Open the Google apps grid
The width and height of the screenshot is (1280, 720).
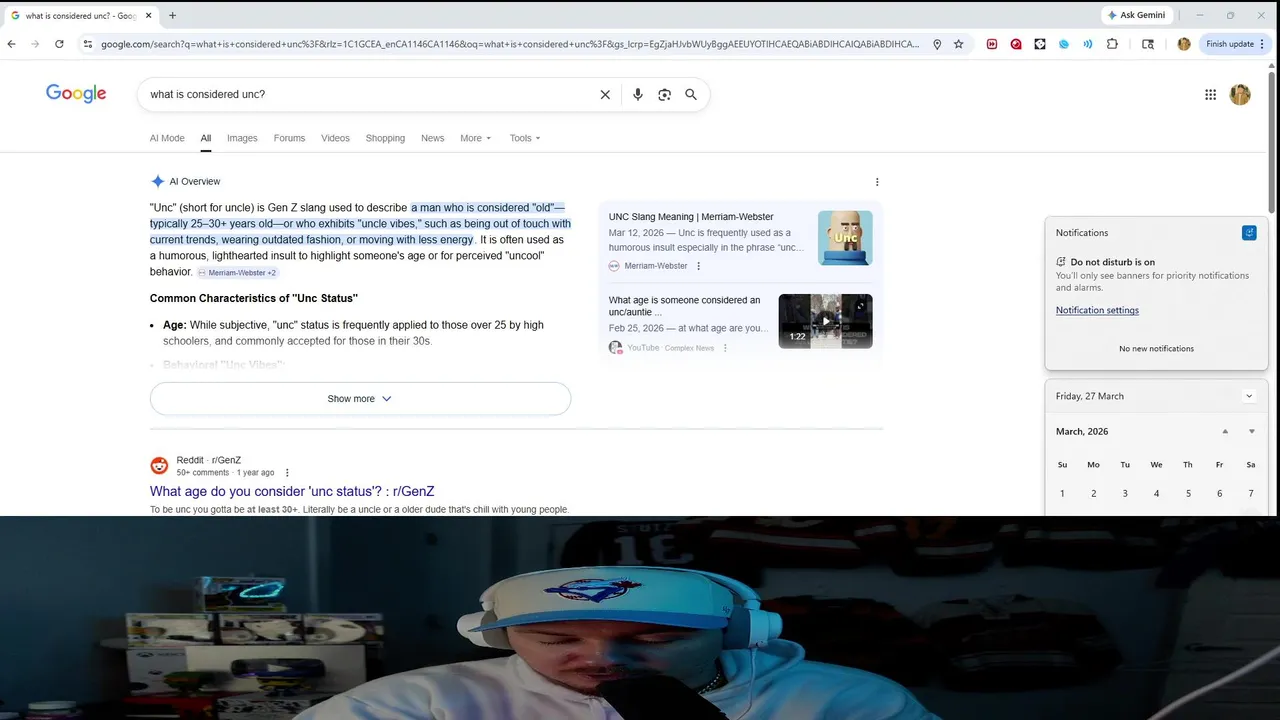1210,95
